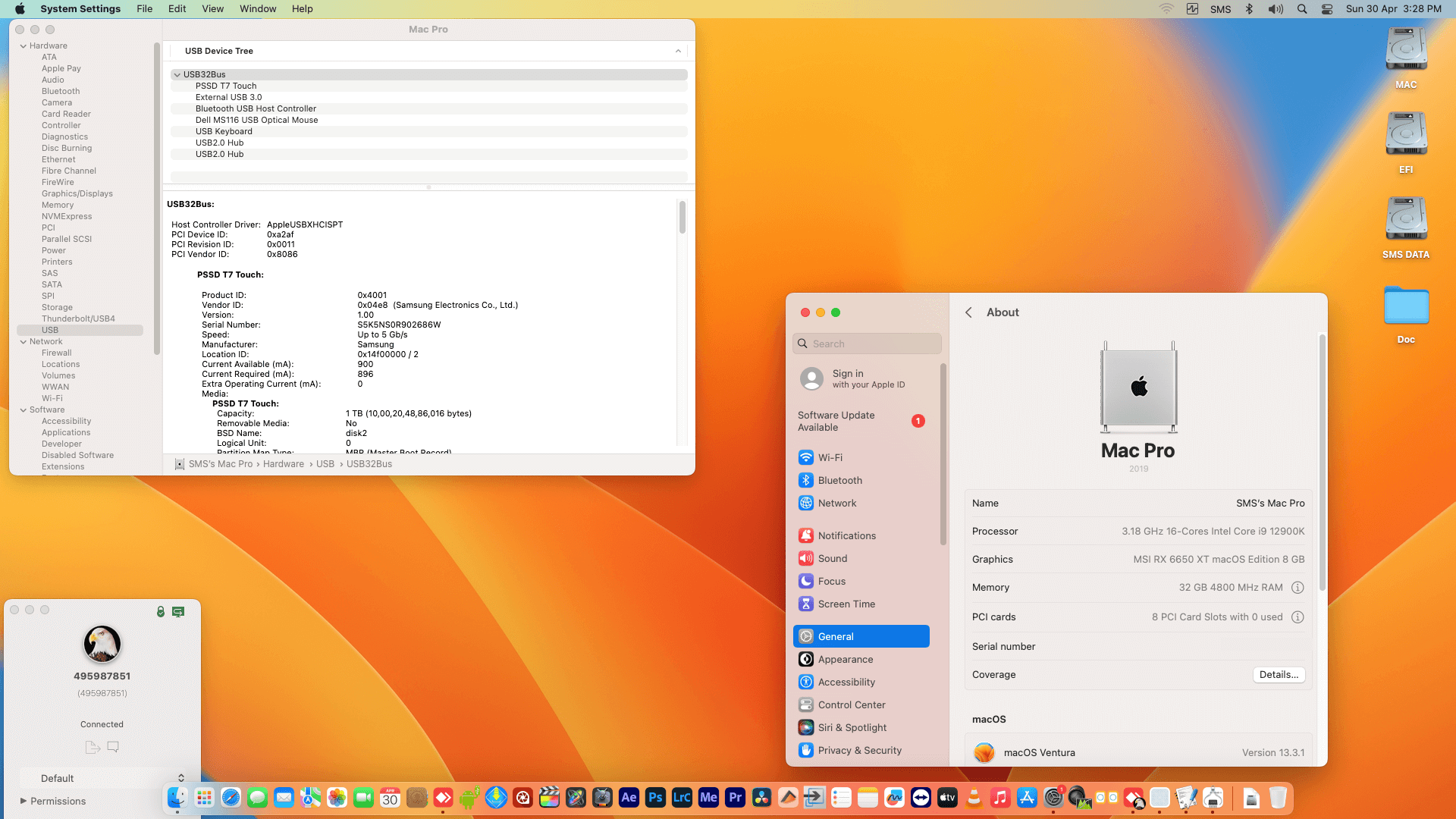This screenshot has width=1456, height=819.
Task: Open the File menu
Action: [x=144, y=9]
